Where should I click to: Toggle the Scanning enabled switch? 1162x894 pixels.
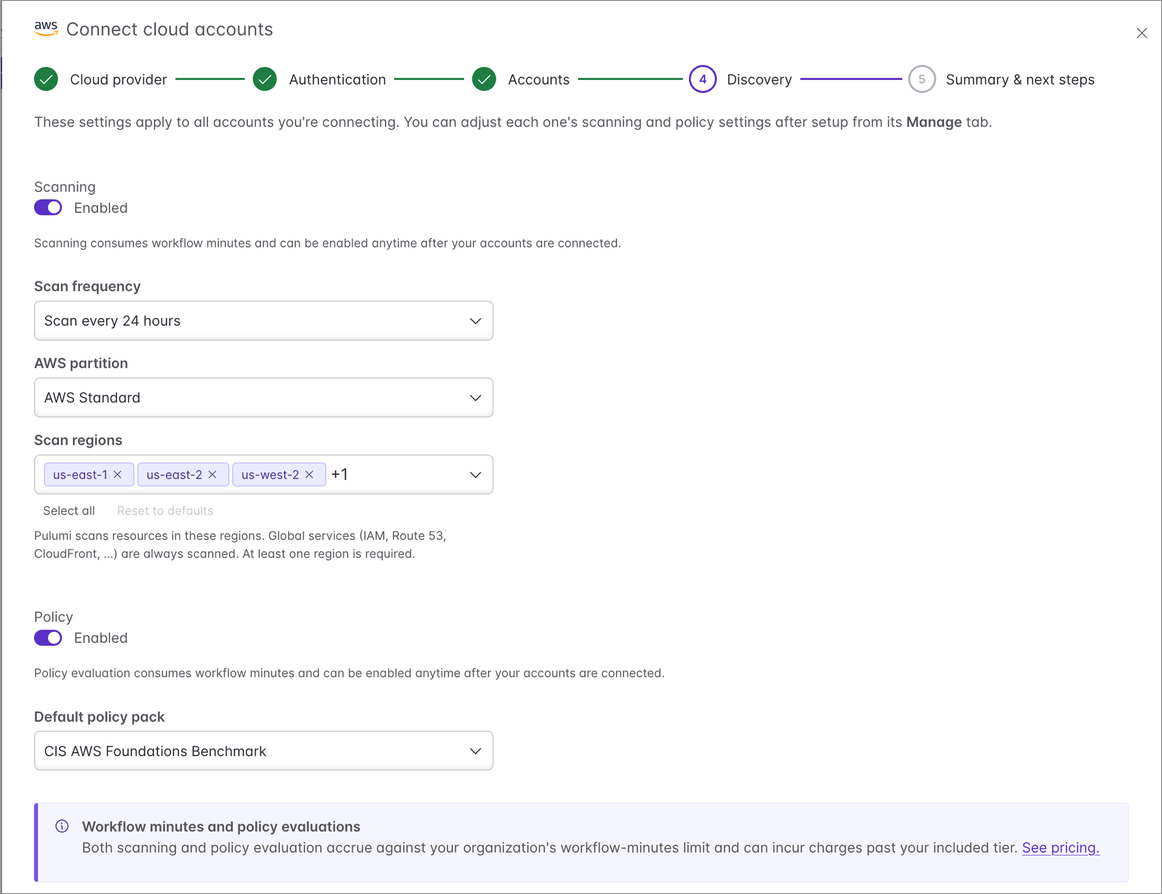[48, 208]
